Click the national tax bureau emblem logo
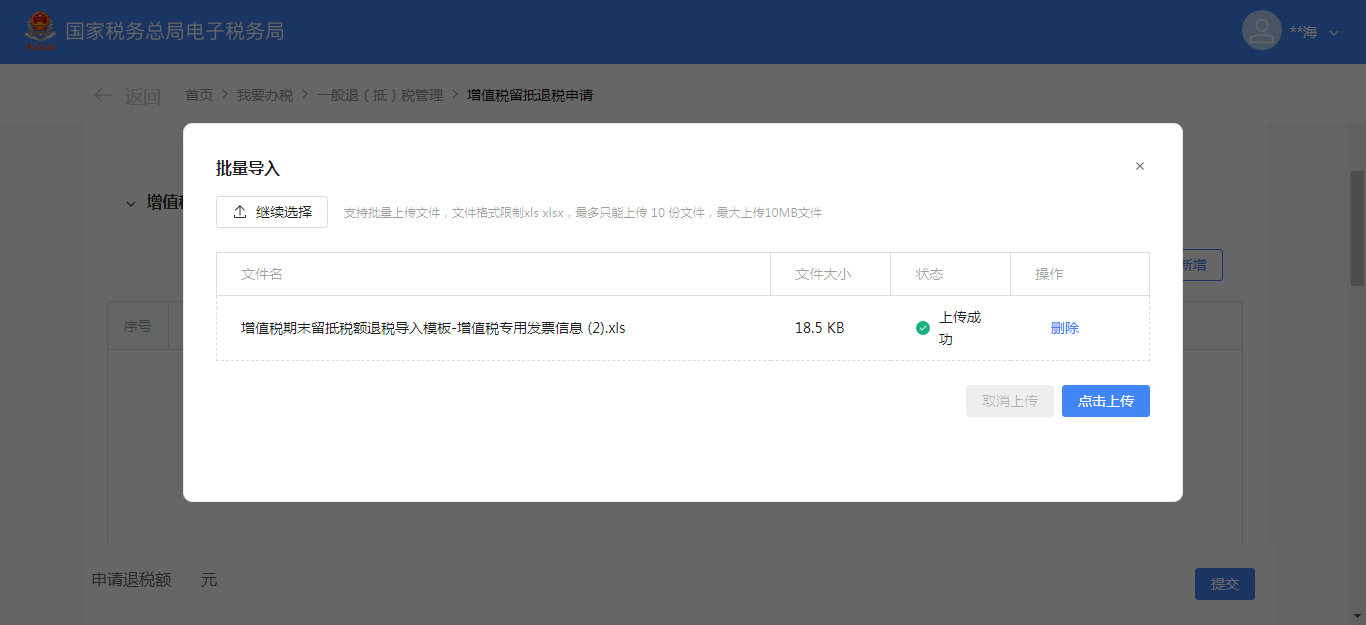1366x625 pixels. point(41,32)
